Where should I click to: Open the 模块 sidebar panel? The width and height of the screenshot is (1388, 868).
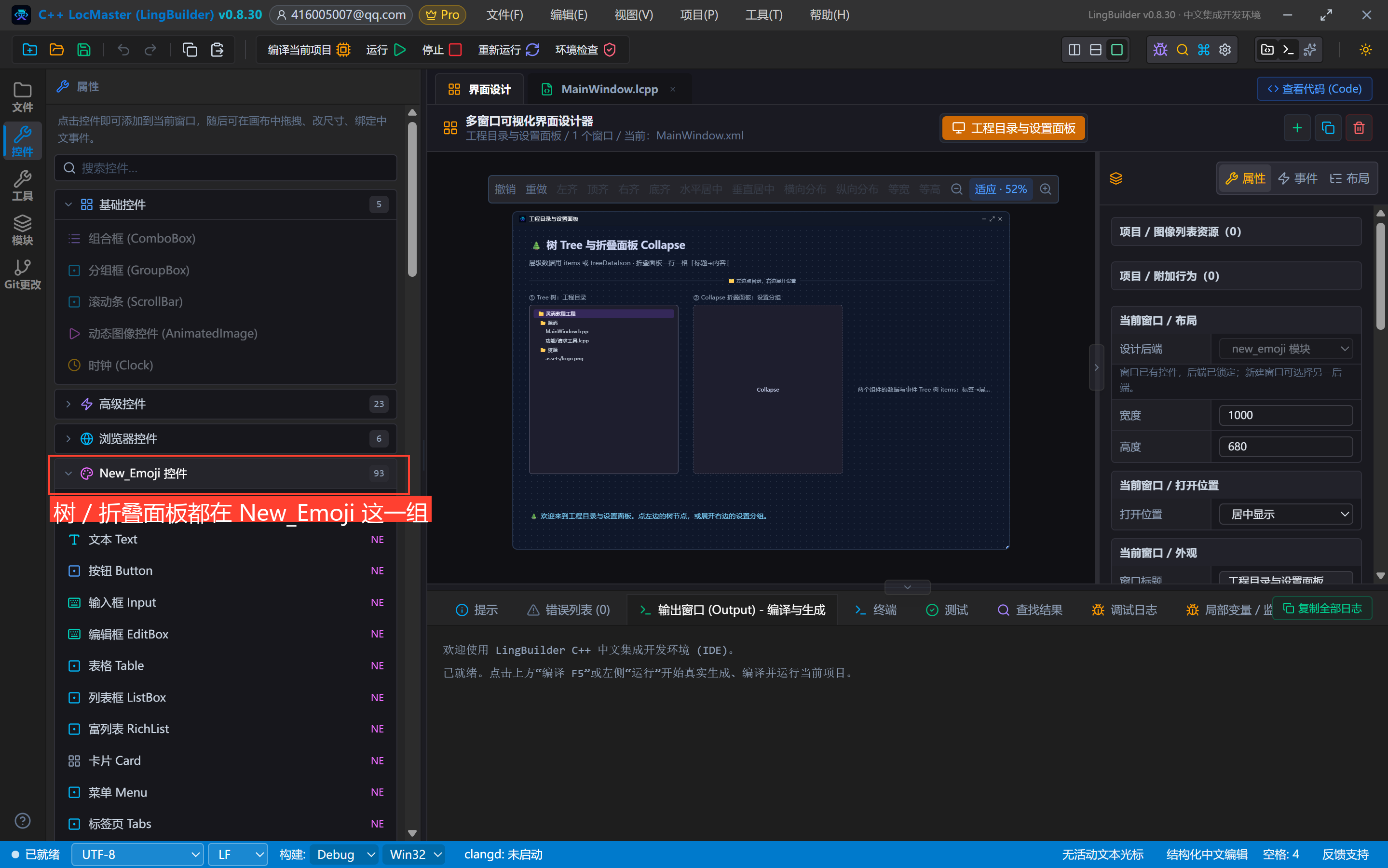[22, 230]
